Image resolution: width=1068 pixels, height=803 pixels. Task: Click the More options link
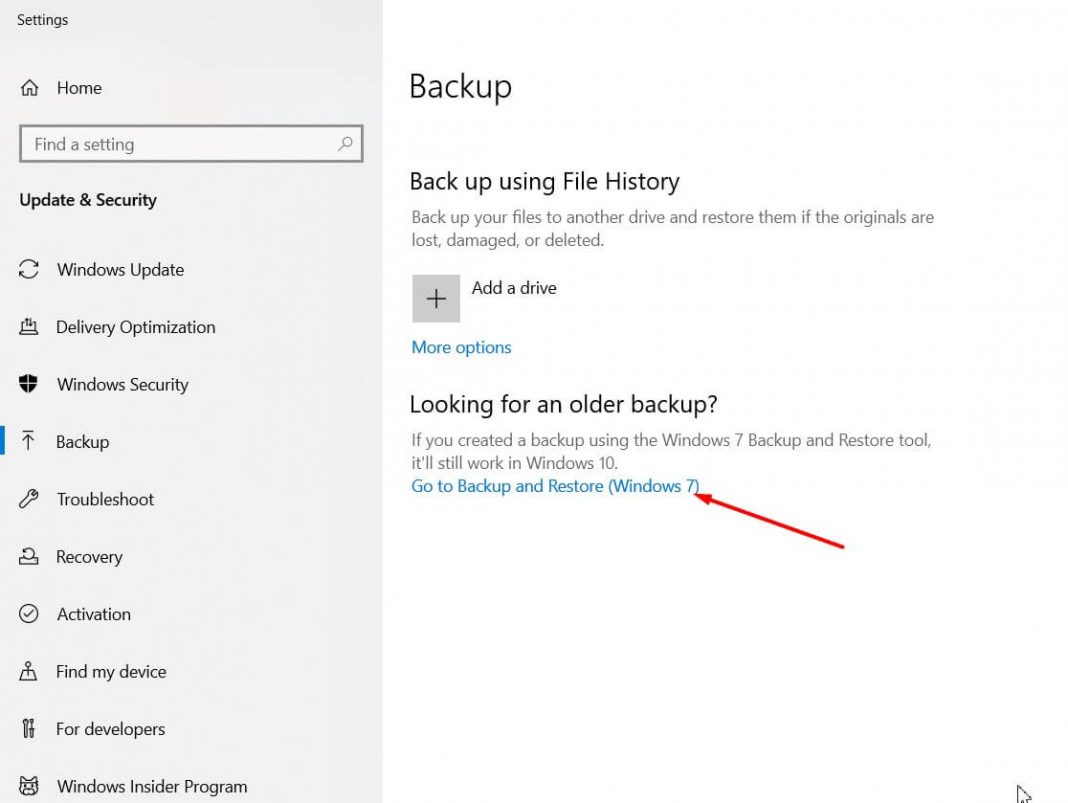click(461, 347)
